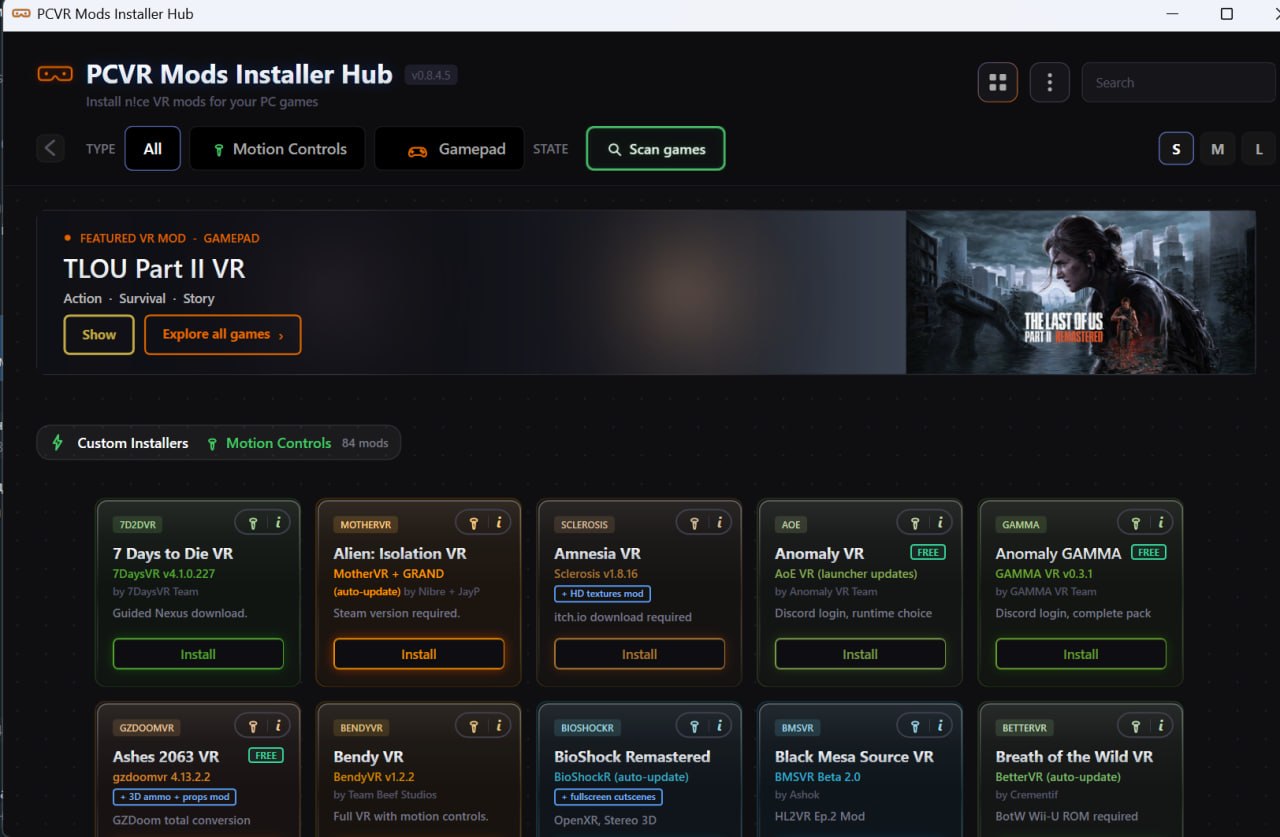
Task: Click the Scan games button
Action: pyautogui.click(x=656, y=149)
